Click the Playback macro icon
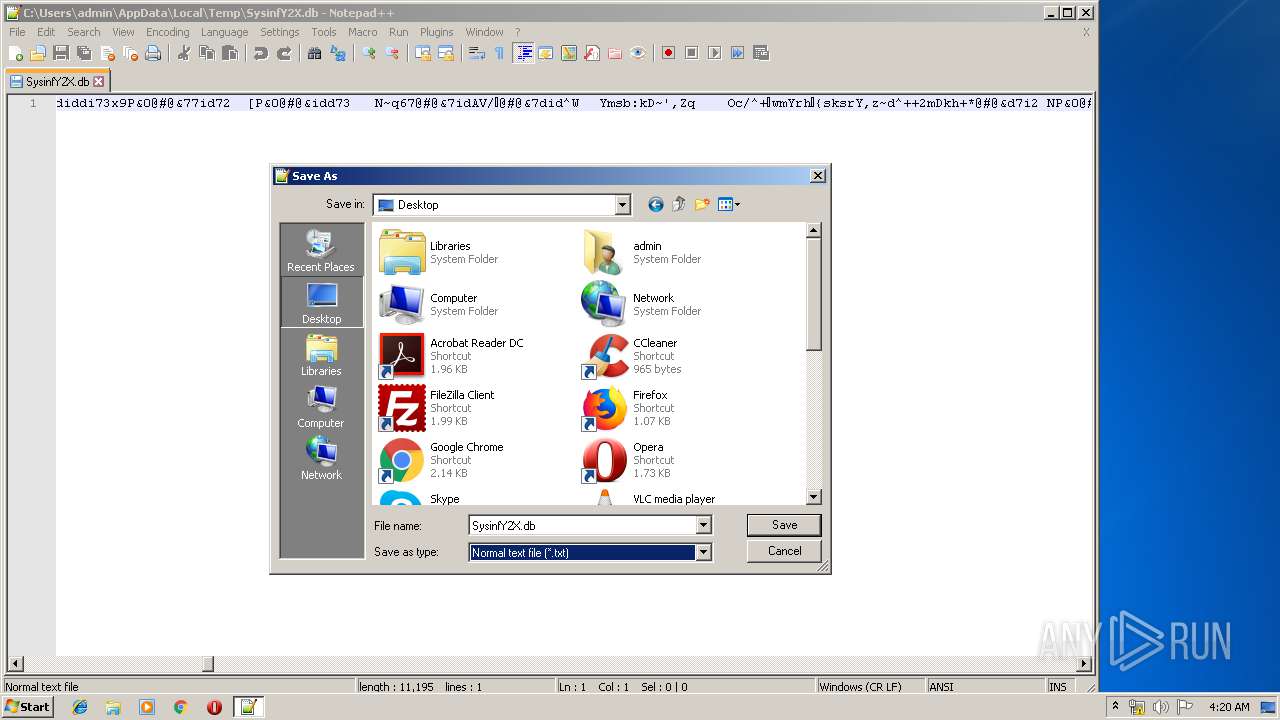The width and height of the screenshot is (1280, 720). (714, 53)
